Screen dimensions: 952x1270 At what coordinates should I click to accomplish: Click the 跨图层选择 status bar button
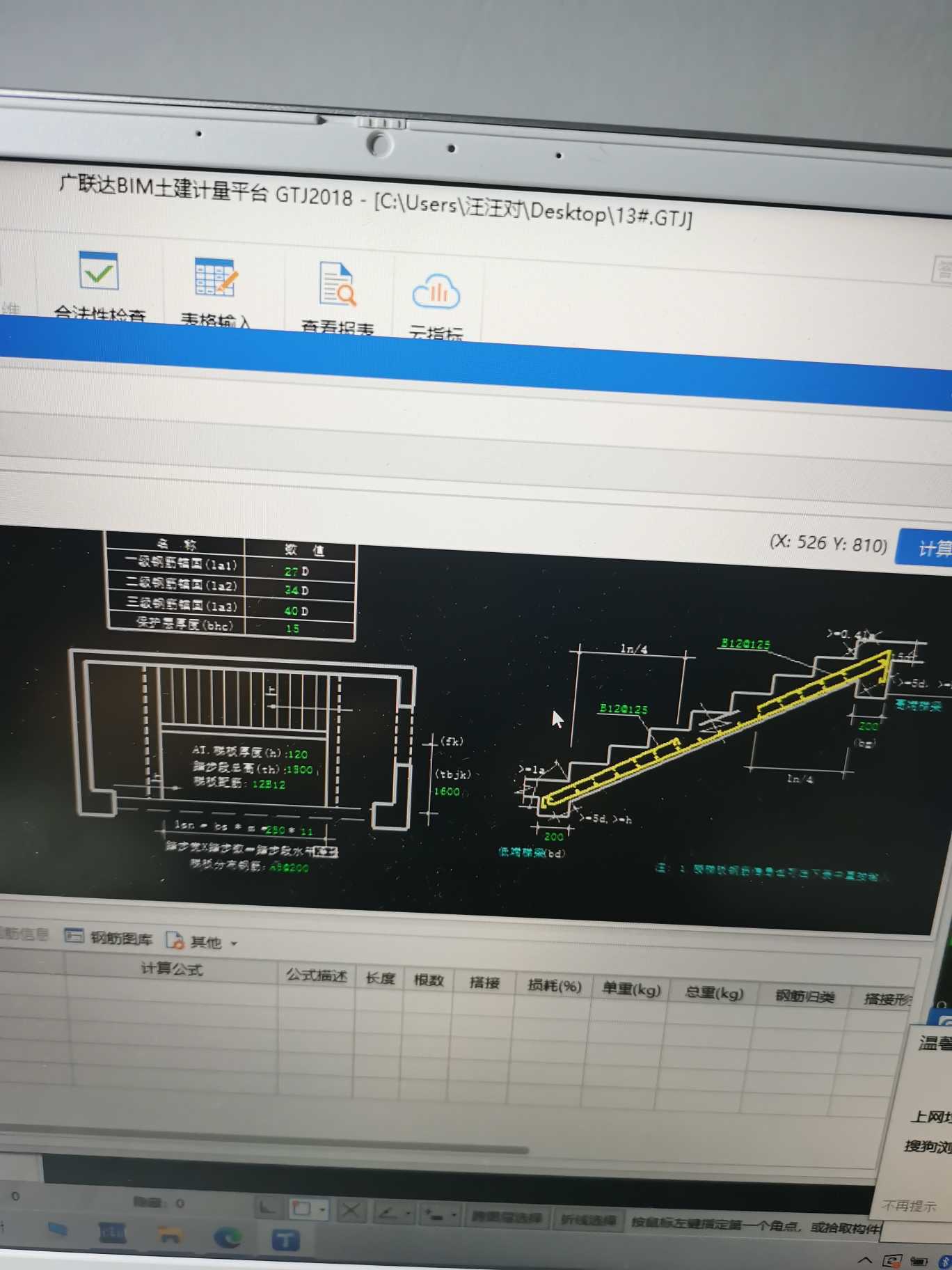click(507, 1218)
